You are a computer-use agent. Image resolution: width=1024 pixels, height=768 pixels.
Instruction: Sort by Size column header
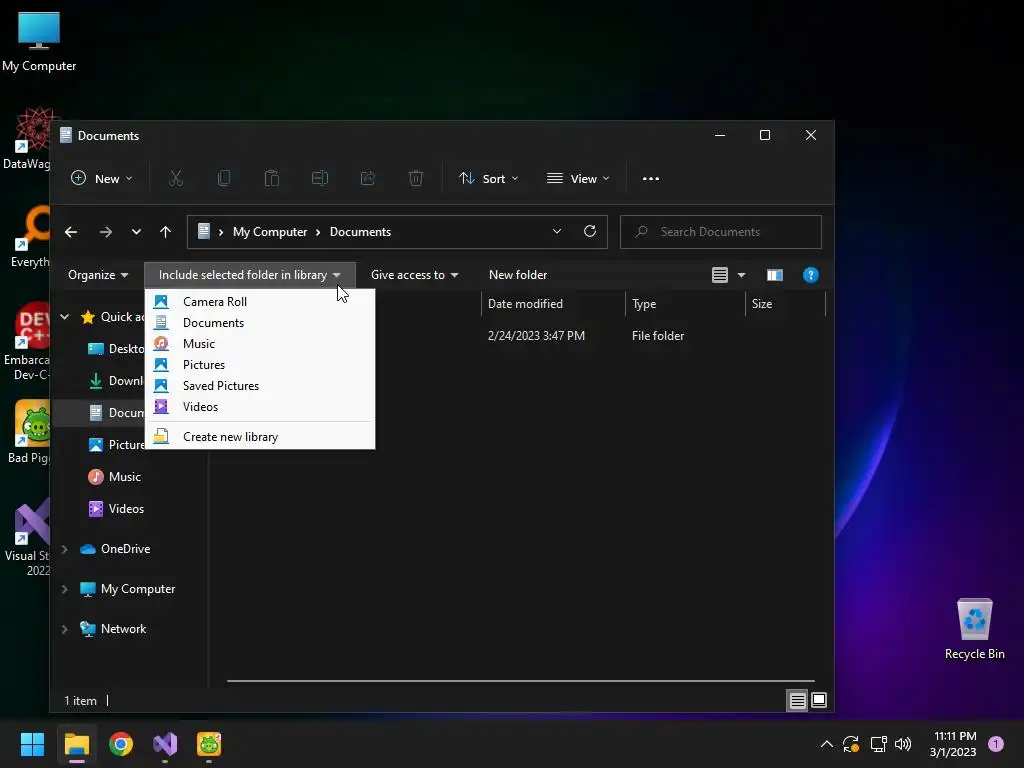pos(786,304)
